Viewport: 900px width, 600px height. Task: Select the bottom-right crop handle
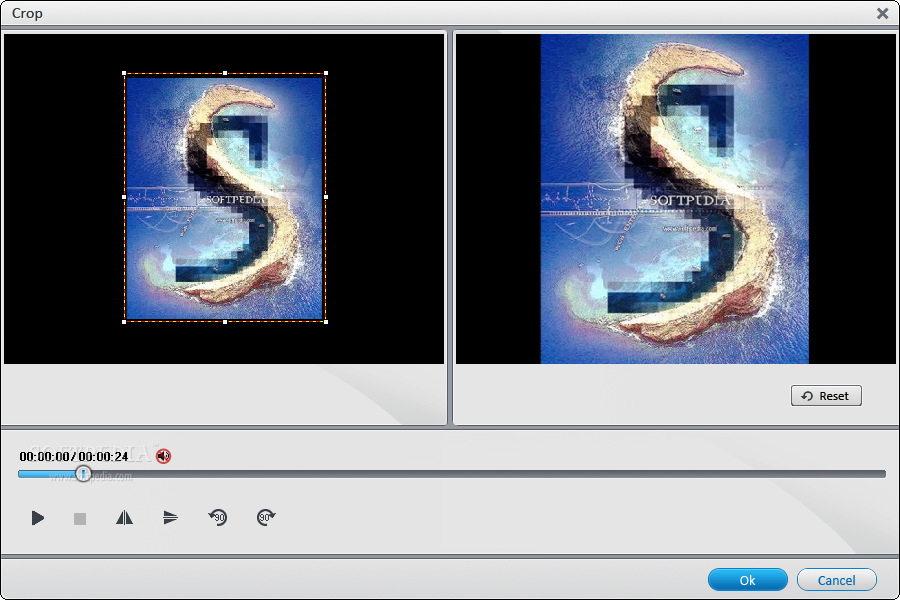coord(326,322)
